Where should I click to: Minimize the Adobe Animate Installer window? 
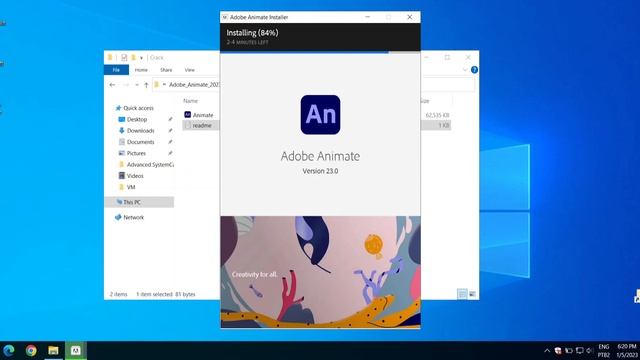coord(367,17)
